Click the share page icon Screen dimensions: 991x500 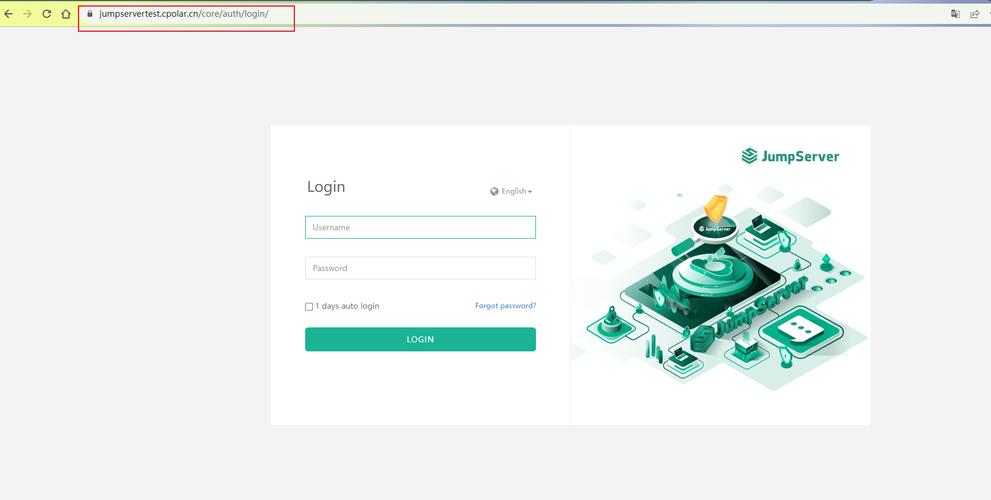pyautogui.click(x=975, y=14)
